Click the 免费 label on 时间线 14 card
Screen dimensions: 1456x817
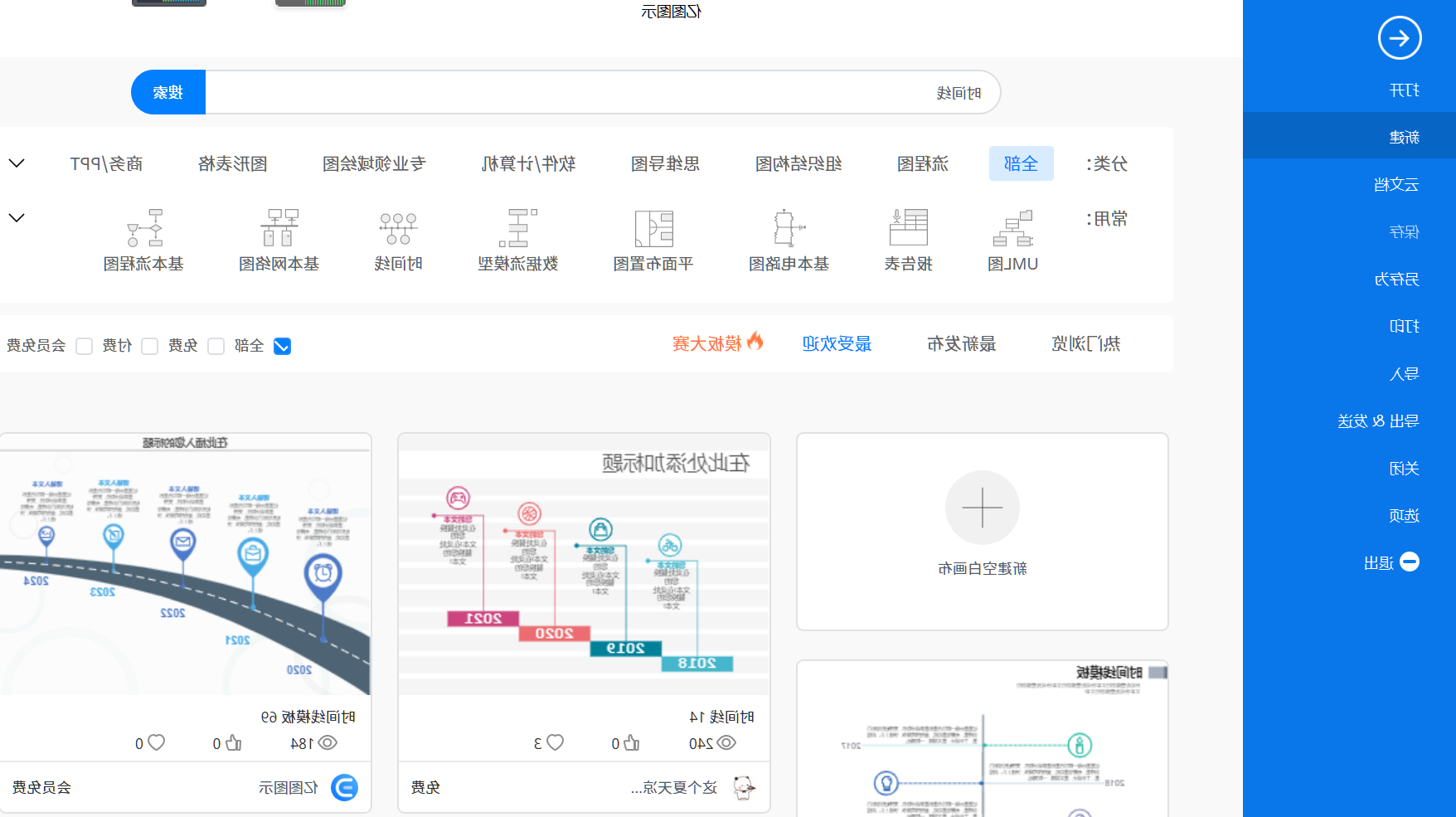425,787
